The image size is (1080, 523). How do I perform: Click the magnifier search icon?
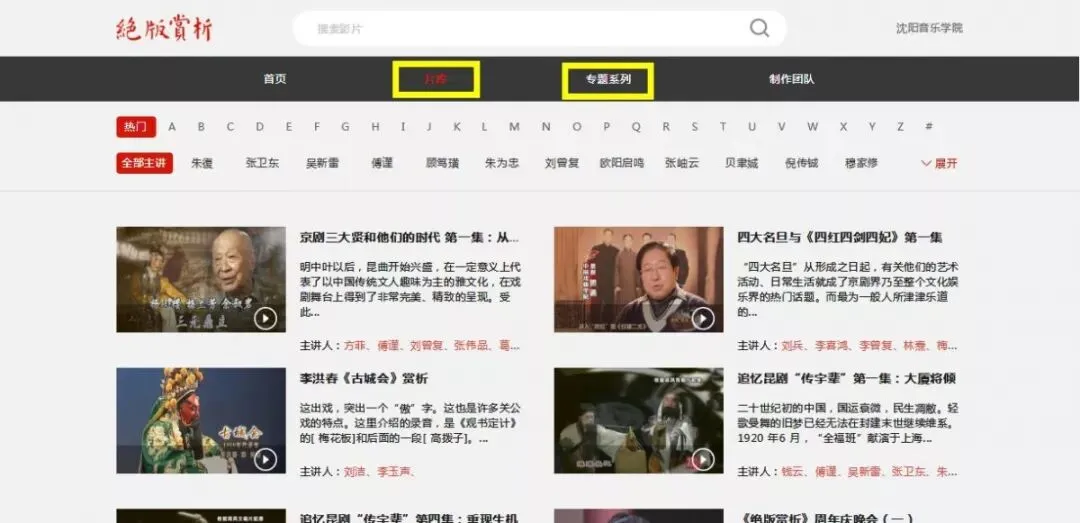pyautogui.click(x=759, y=28)
